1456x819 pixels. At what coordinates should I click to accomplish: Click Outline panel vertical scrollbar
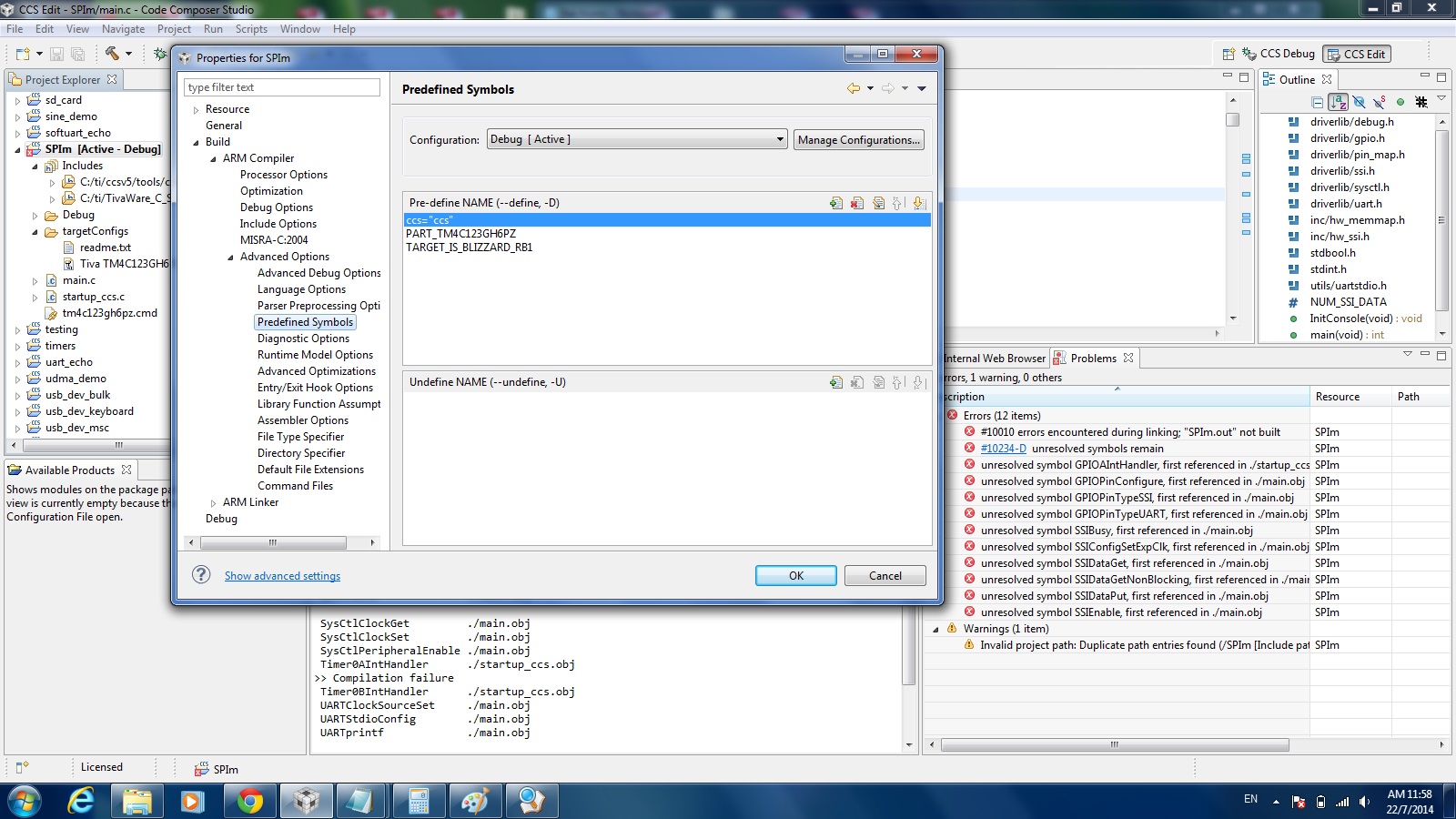click(x=1441, y=218)
